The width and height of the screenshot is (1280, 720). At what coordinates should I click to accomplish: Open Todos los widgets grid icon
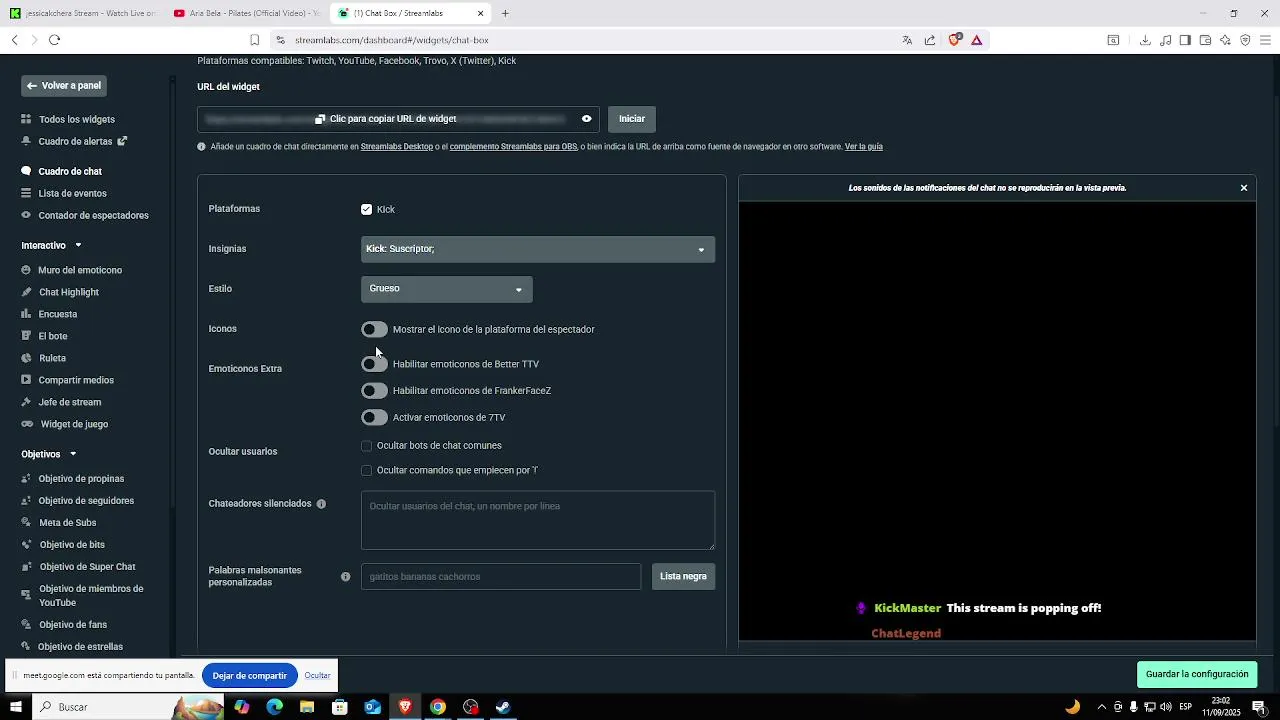coord(26,119)
